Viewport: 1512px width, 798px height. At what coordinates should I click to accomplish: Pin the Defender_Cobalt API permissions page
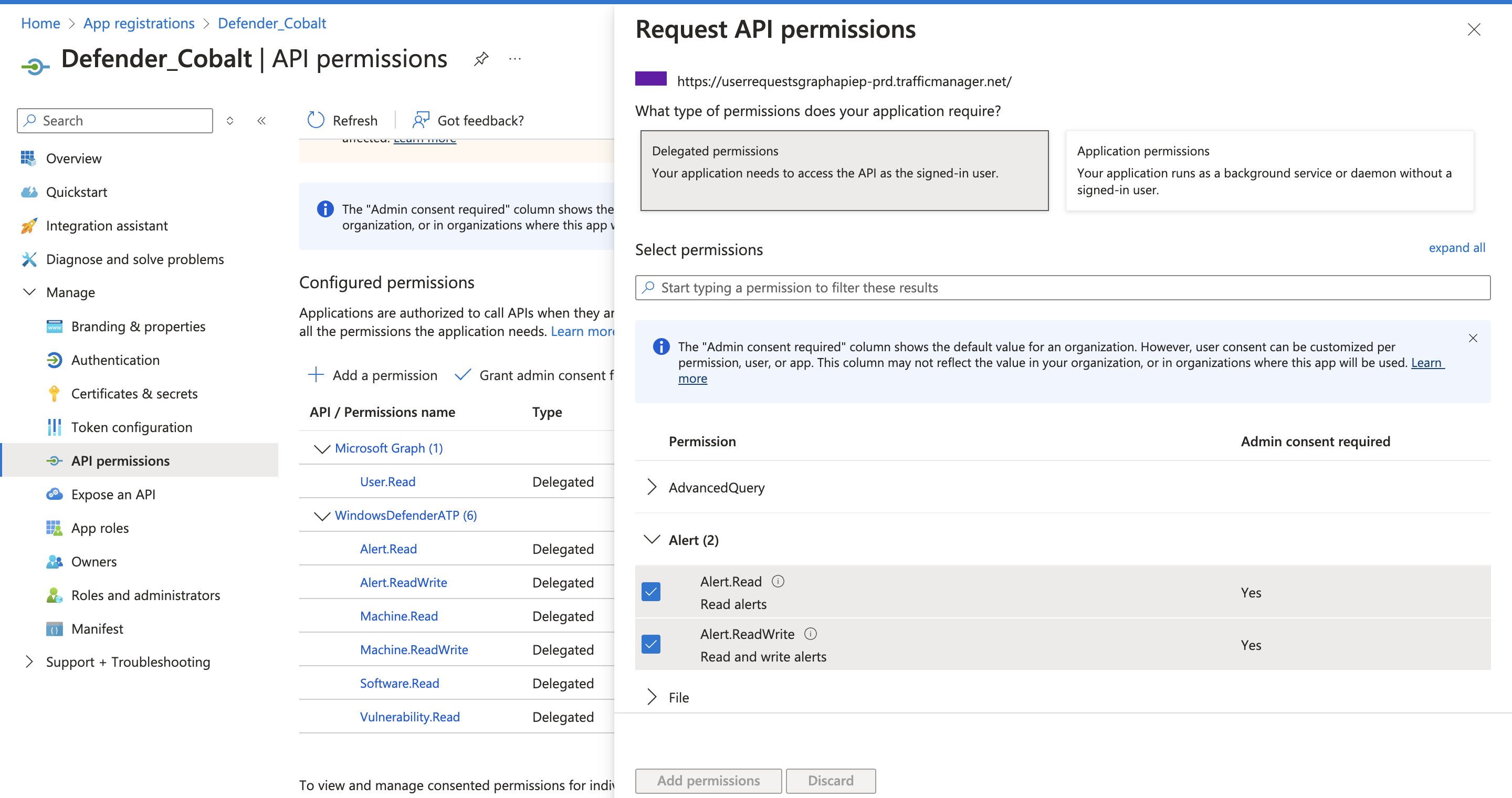click(x=481, y=59)
